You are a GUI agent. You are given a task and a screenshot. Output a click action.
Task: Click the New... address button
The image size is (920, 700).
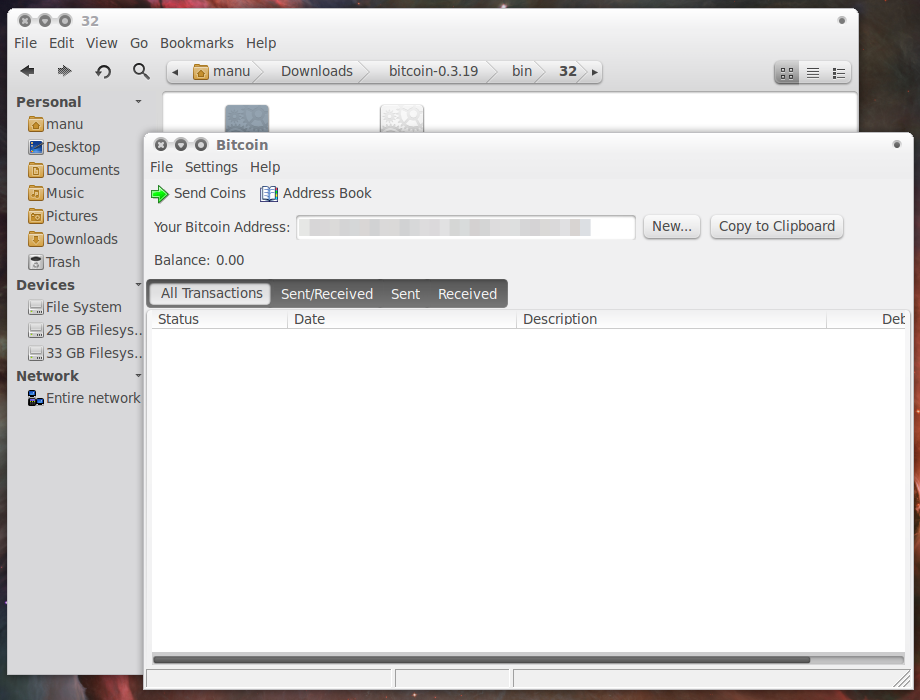672,226
